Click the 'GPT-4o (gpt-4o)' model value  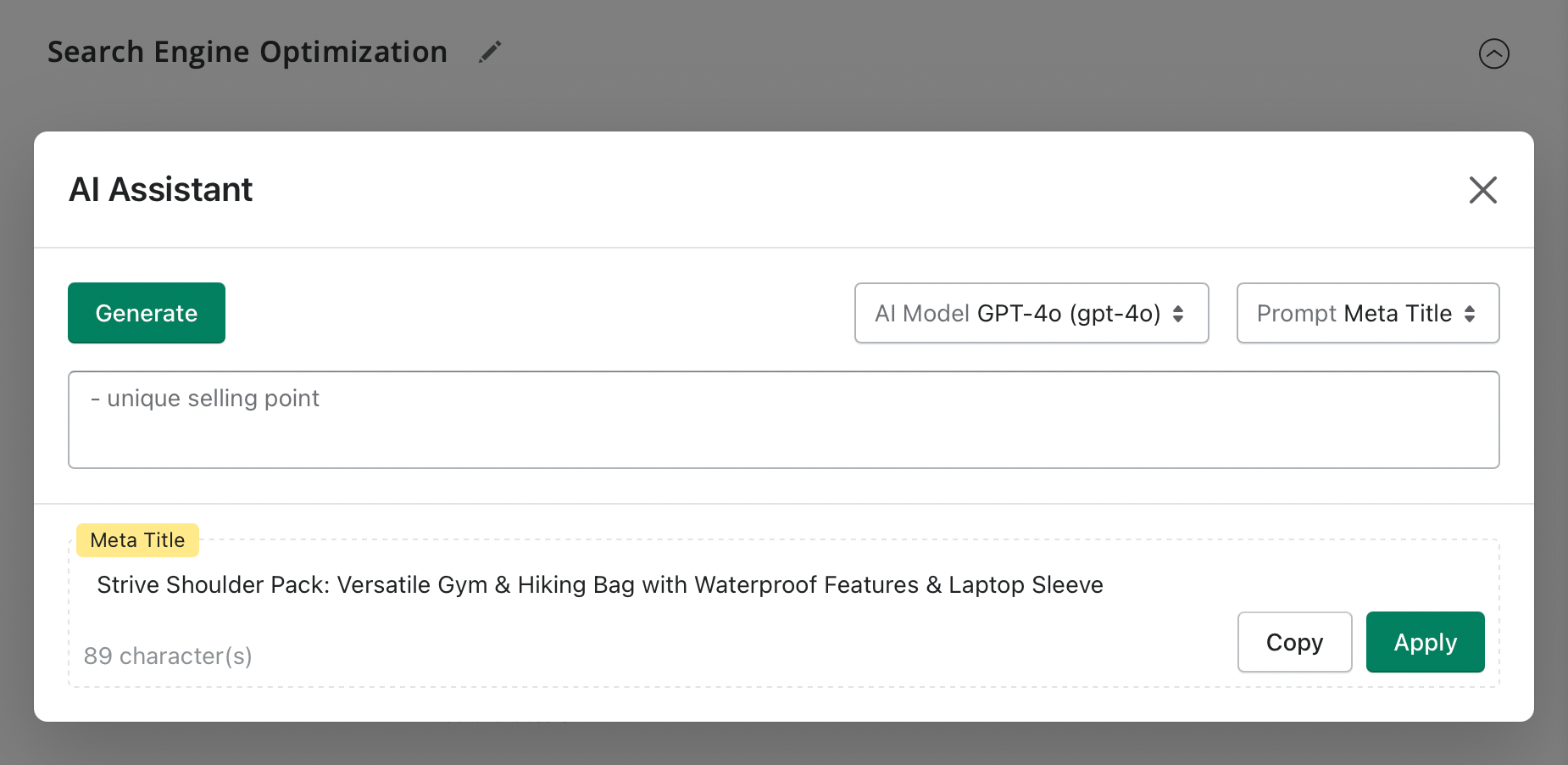click(x=1068, y=314)
